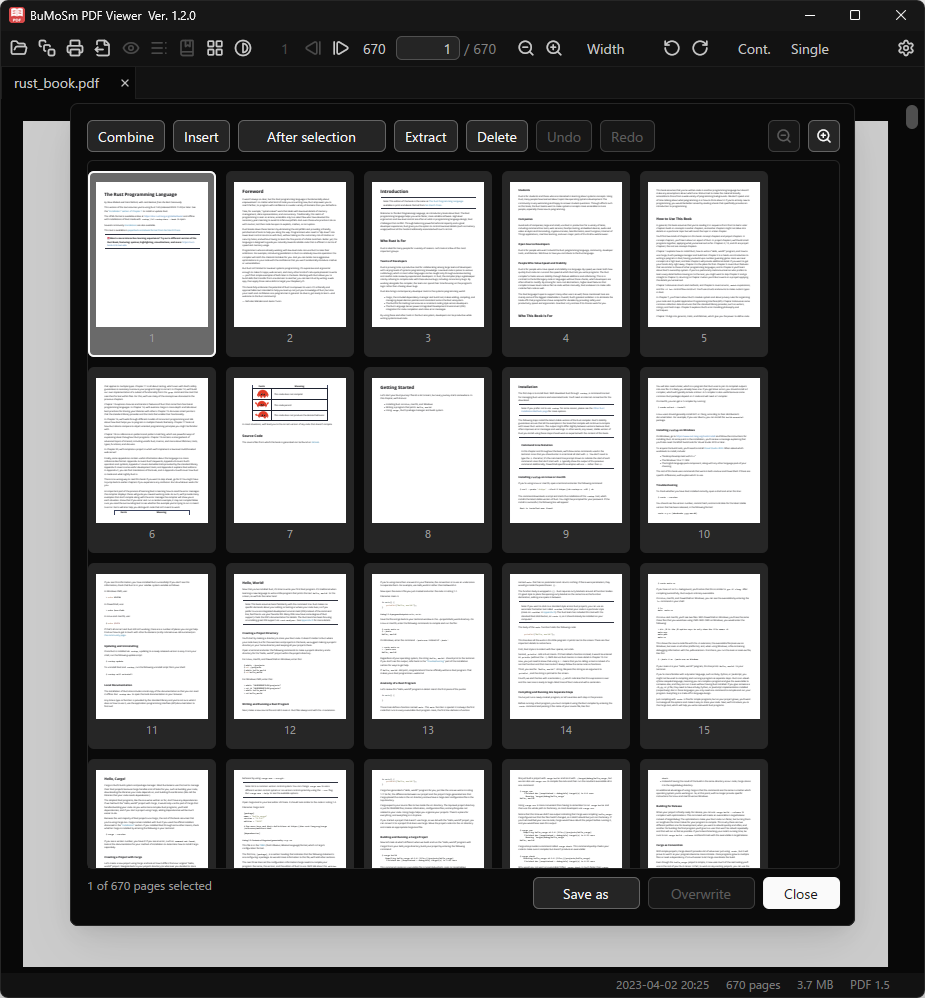The height and width of the screenshot is (998, 925).
Task: Switch to Single page view mode
Action: click(x=810, y=49)
